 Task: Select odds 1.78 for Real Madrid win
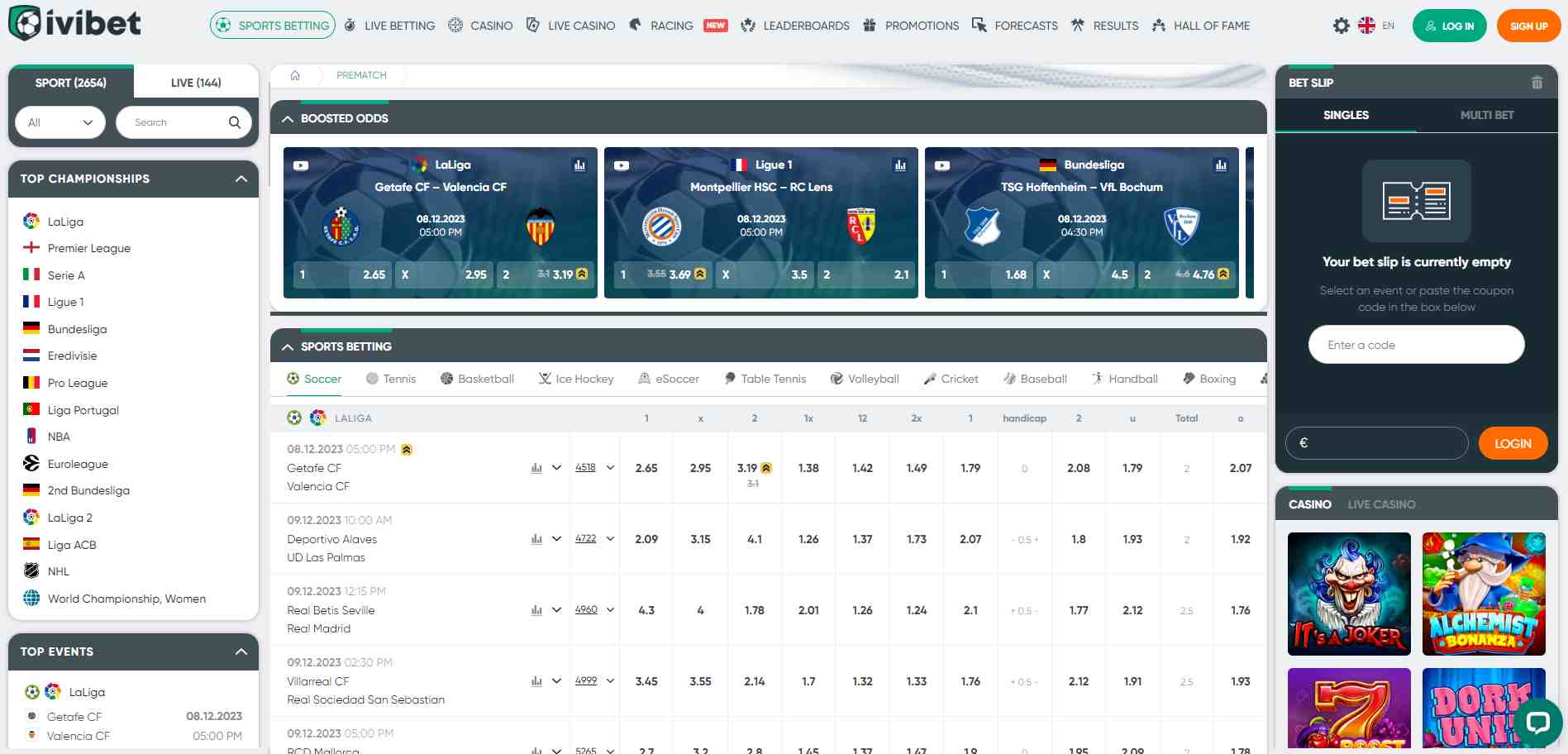[754, 610]
